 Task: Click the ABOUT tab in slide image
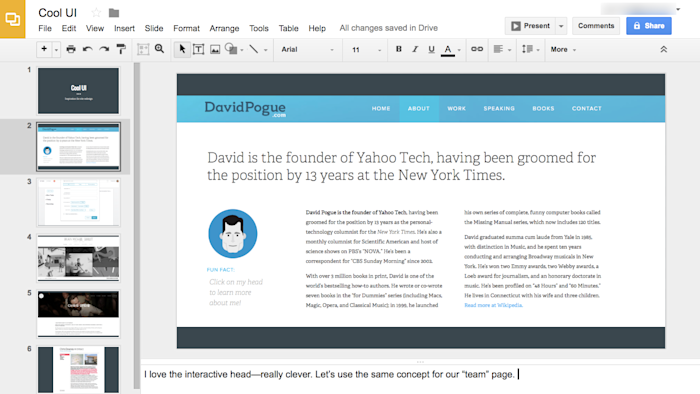click(x=419, y=108)
